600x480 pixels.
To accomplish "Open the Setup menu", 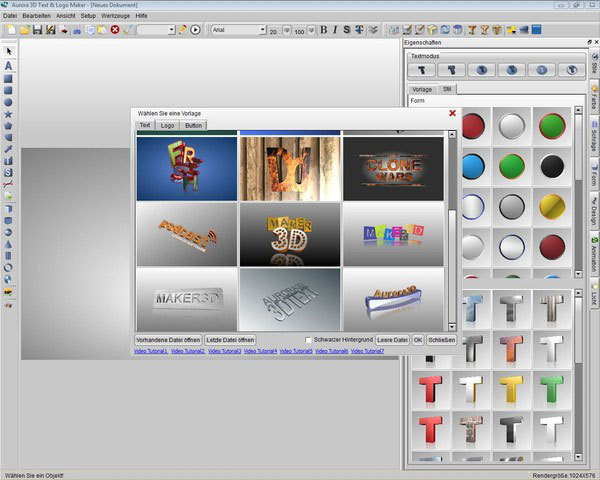I will (88, 16).
